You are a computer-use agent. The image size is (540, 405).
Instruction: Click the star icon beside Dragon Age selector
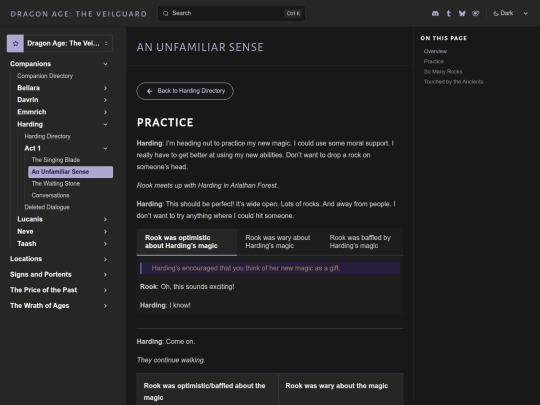click(15, 43)
